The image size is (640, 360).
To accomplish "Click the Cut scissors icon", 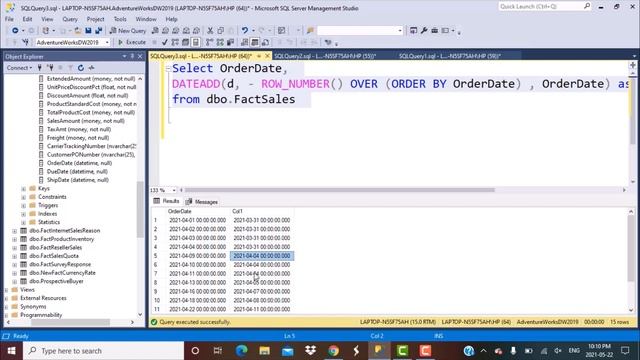I will [x=210, y=31].
